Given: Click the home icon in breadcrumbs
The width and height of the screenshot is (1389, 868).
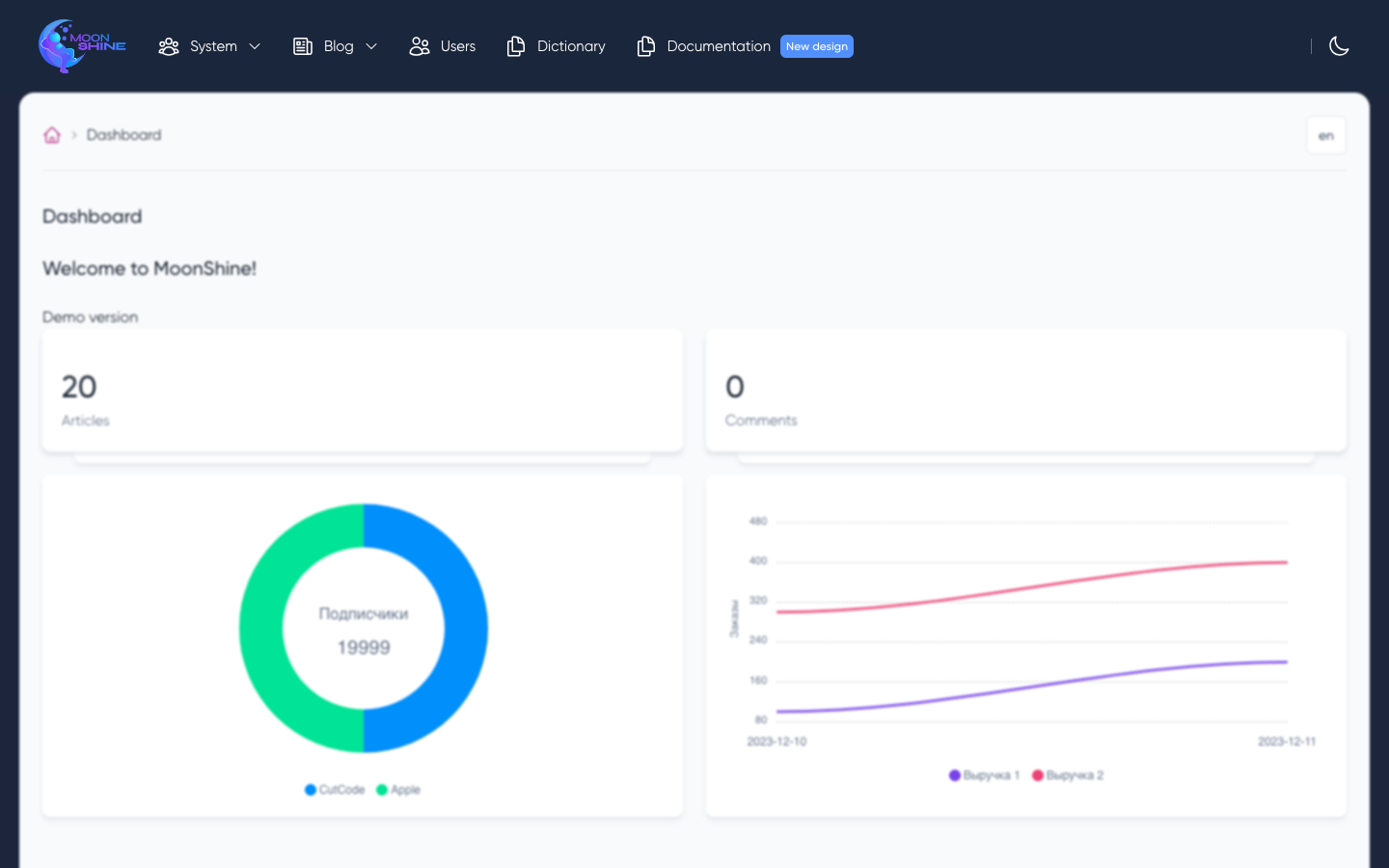Looking at the screenshot, I should tap(52, 135).
